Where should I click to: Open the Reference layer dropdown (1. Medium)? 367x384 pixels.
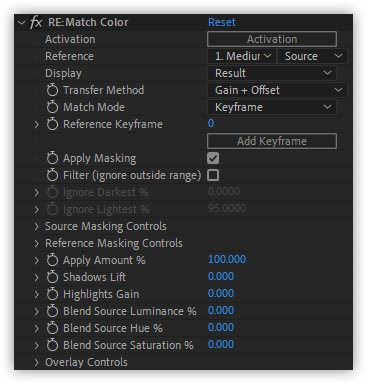(242, 56)
